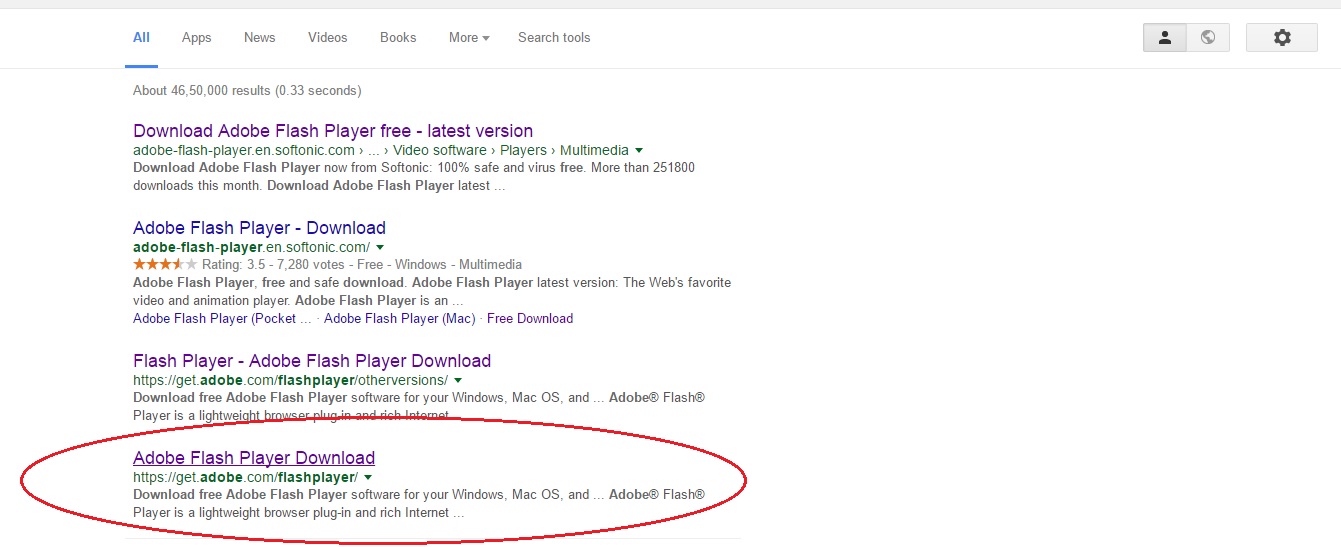Screen dimensions: 1341x547
Task: Expand arrow next to otherversions URL
Action: (x=458, y=381)
